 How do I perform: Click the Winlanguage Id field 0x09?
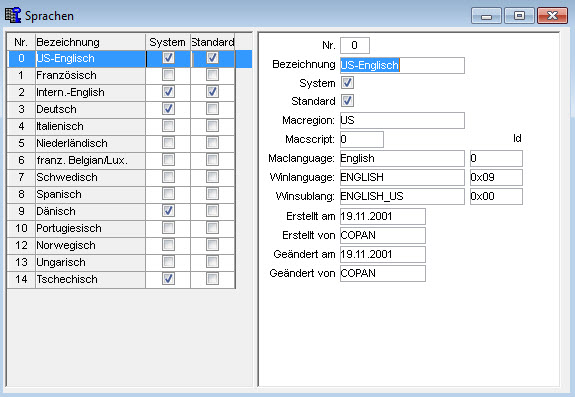[x=496, y=177]
